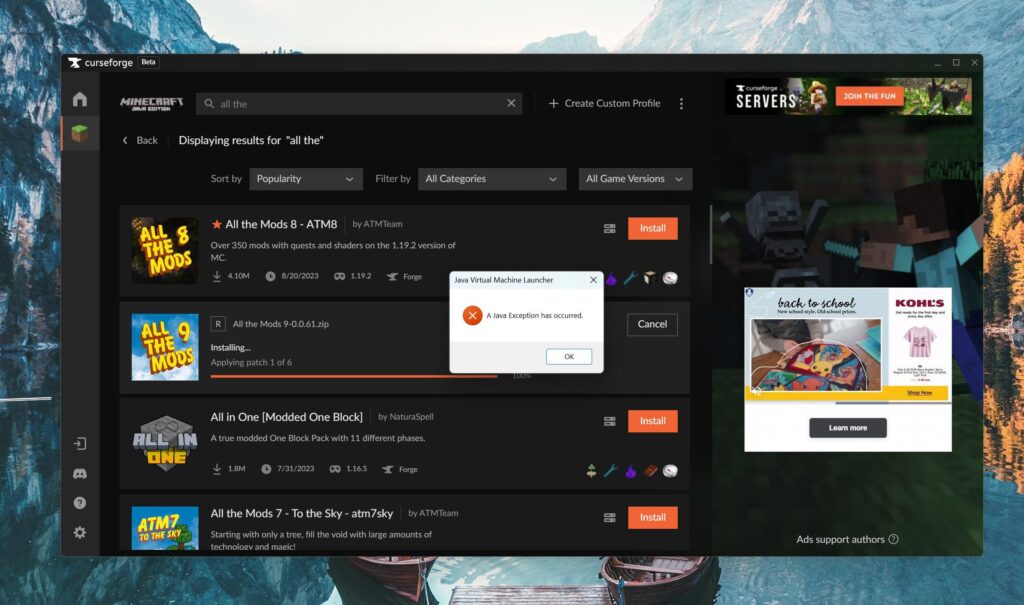The image size is (1024, 605).
Task: Open the Discord icon in the sidebar
Action: point(80,474)
